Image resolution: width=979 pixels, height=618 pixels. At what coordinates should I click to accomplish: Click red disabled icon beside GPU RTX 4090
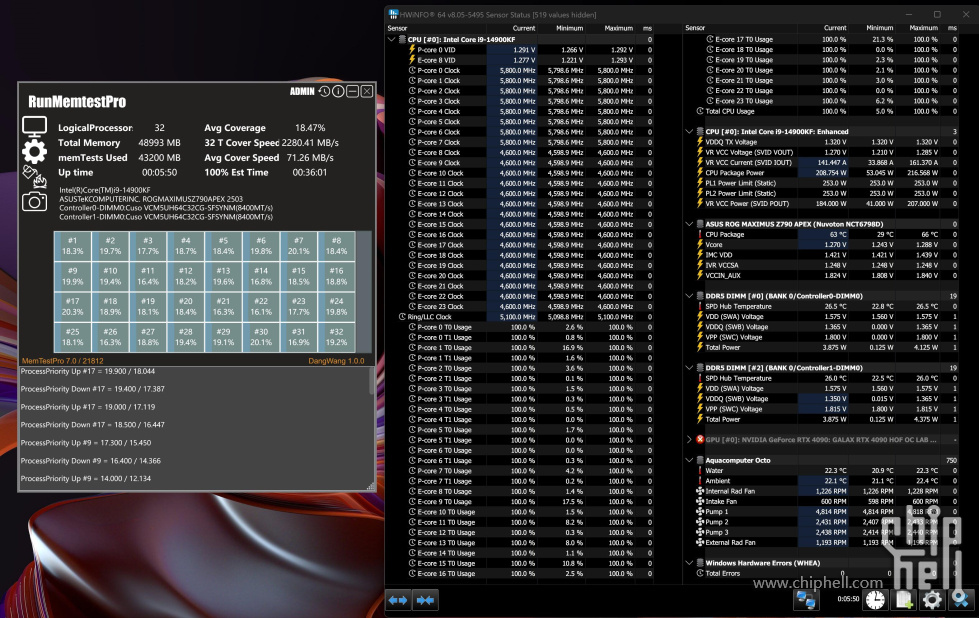coord(700,439)
